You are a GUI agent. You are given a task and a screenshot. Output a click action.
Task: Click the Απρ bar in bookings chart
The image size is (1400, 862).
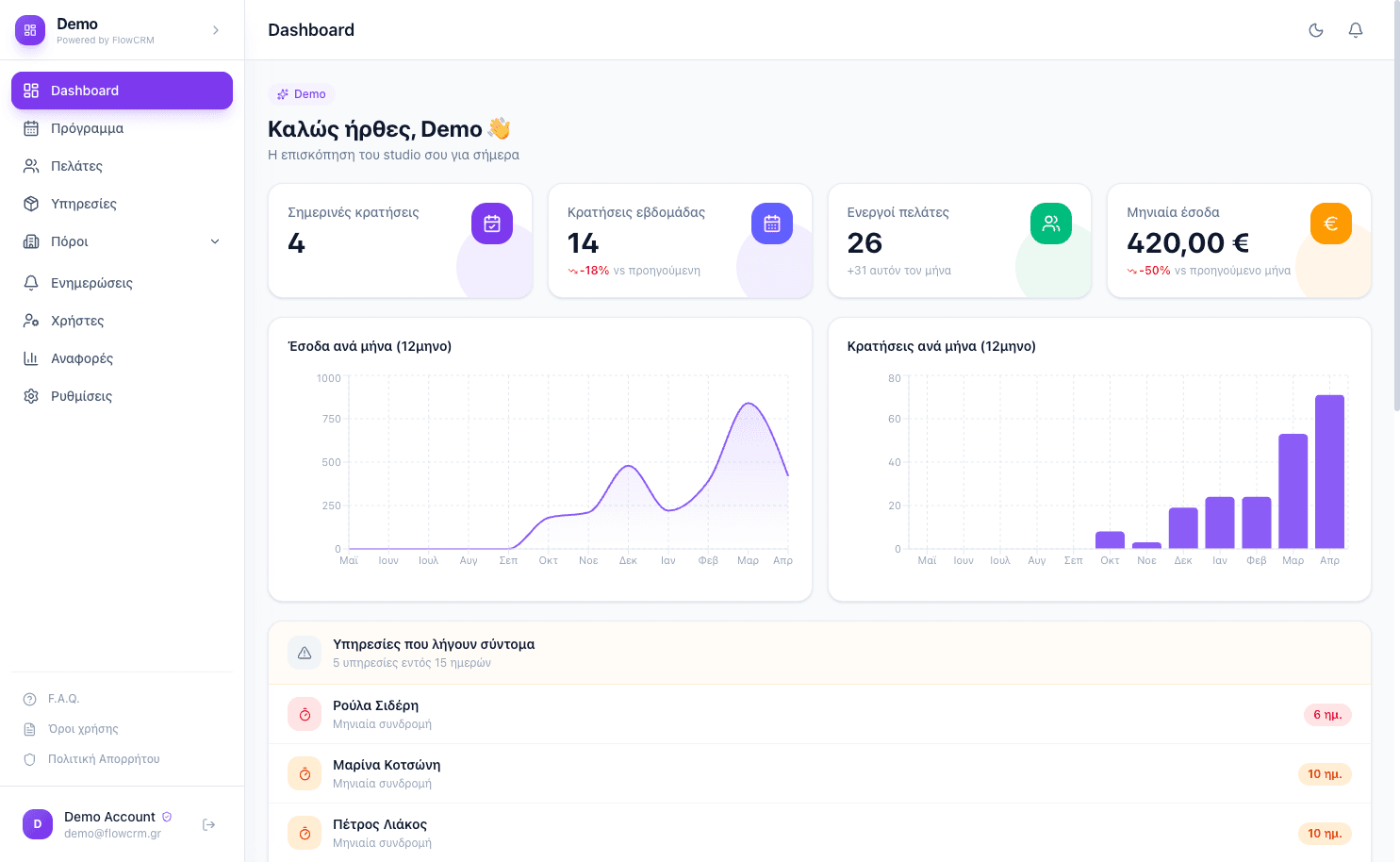coord(1329,472)
